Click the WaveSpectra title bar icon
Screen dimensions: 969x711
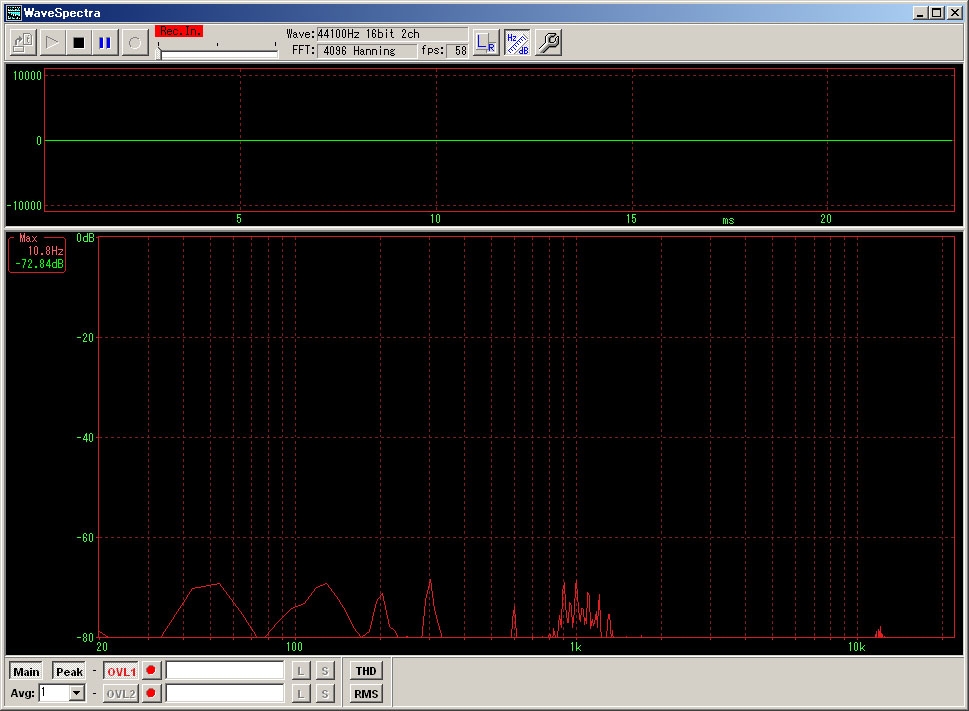tap(14, 13)
